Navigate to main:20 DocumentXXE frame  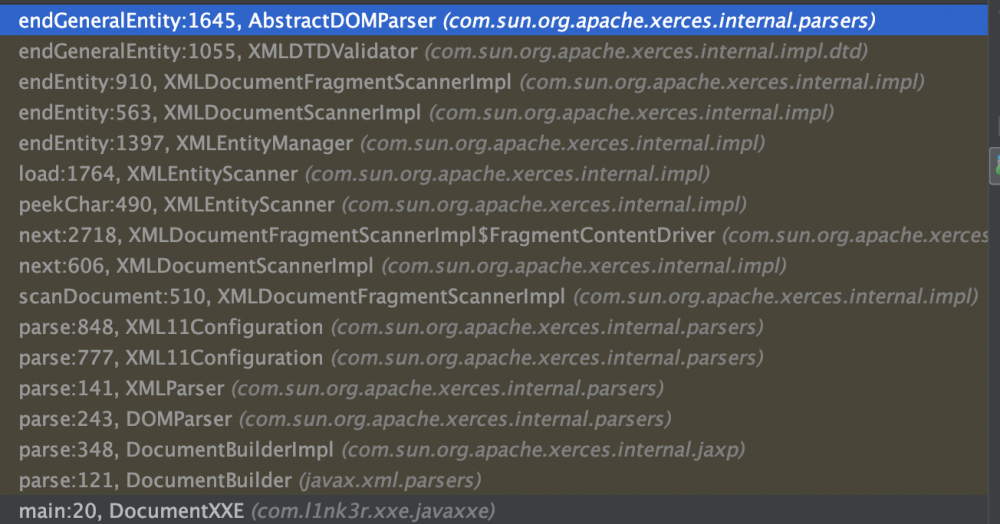pyautogui.click(x=131, y=511)
